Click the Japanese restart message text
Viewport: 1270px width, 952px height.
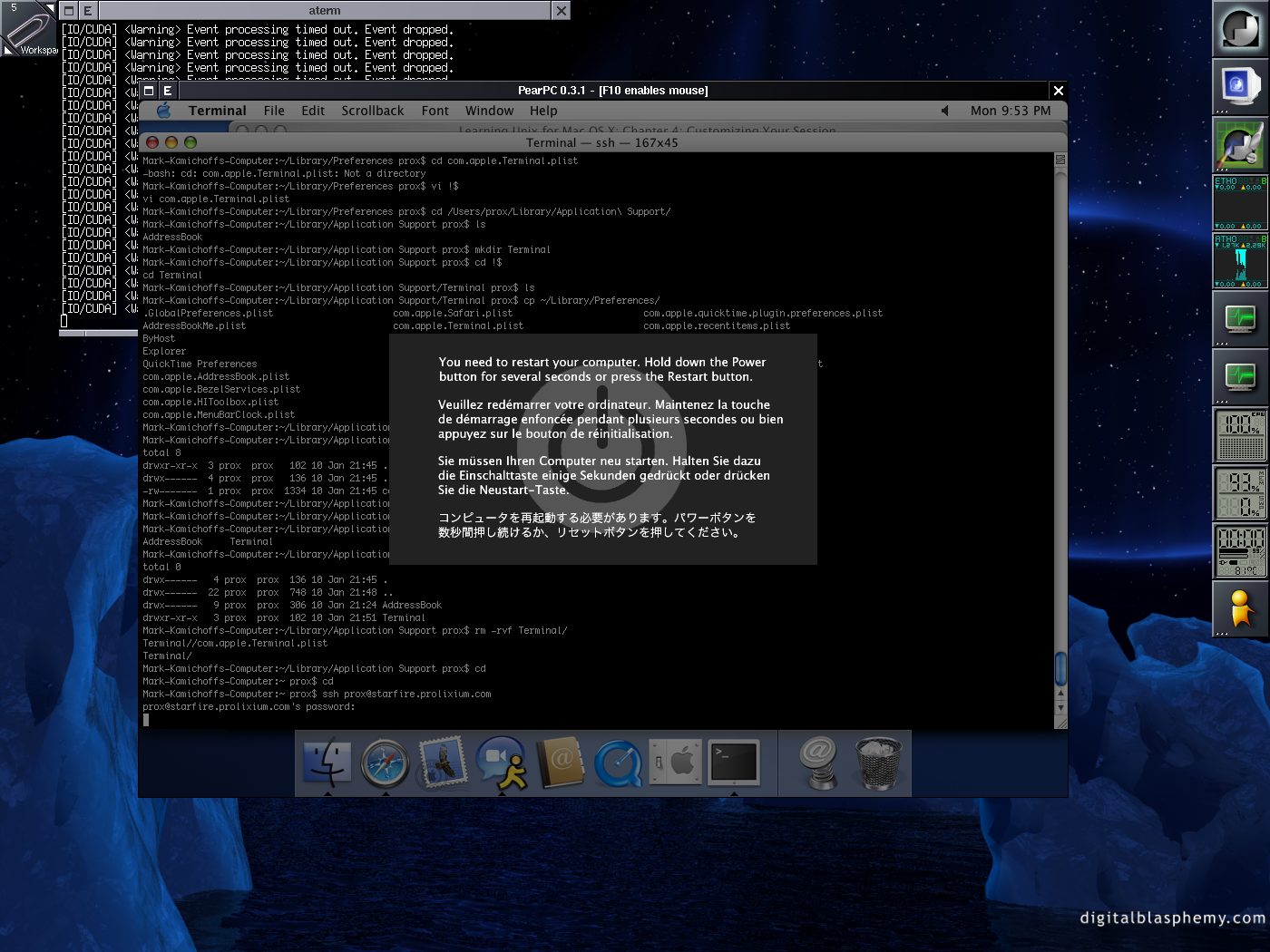[597, 525]
